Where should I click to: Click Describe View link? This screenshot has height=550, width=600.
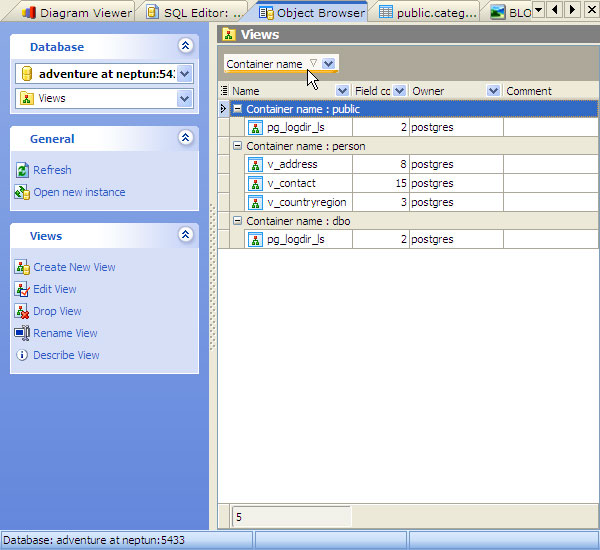point(66,355)
